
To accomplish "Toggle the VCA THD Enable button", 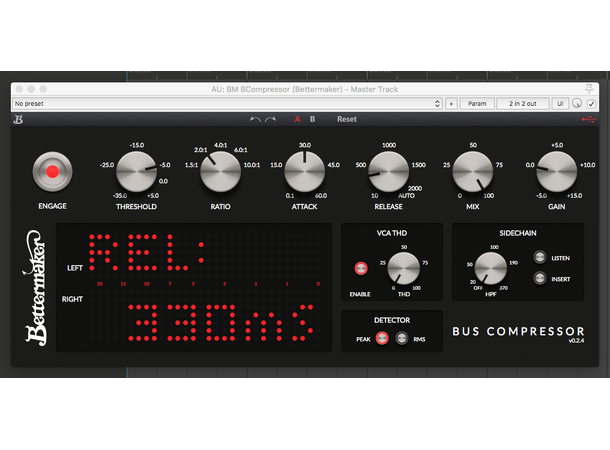I will tap(361, 268).
